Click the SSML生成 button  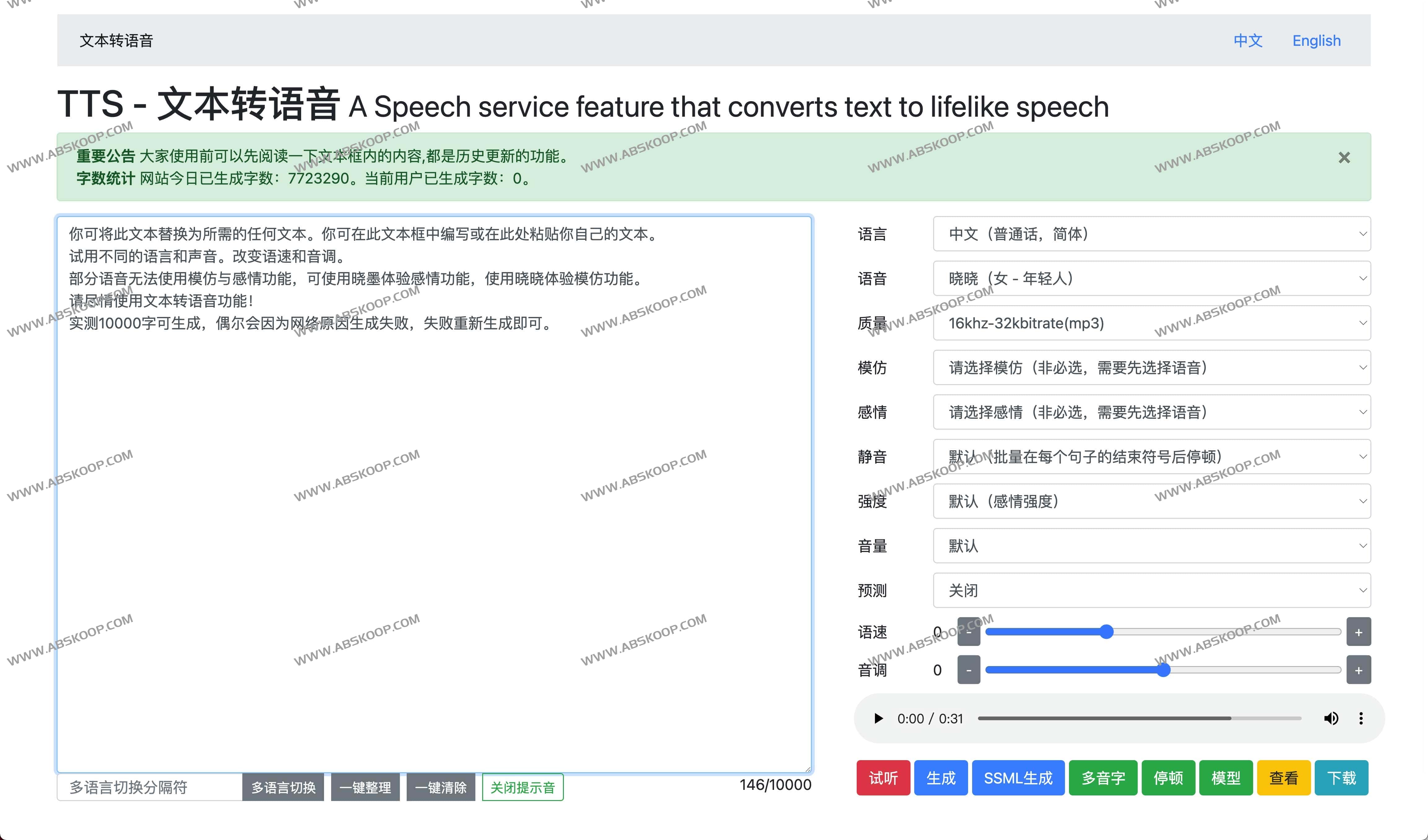1018,778
